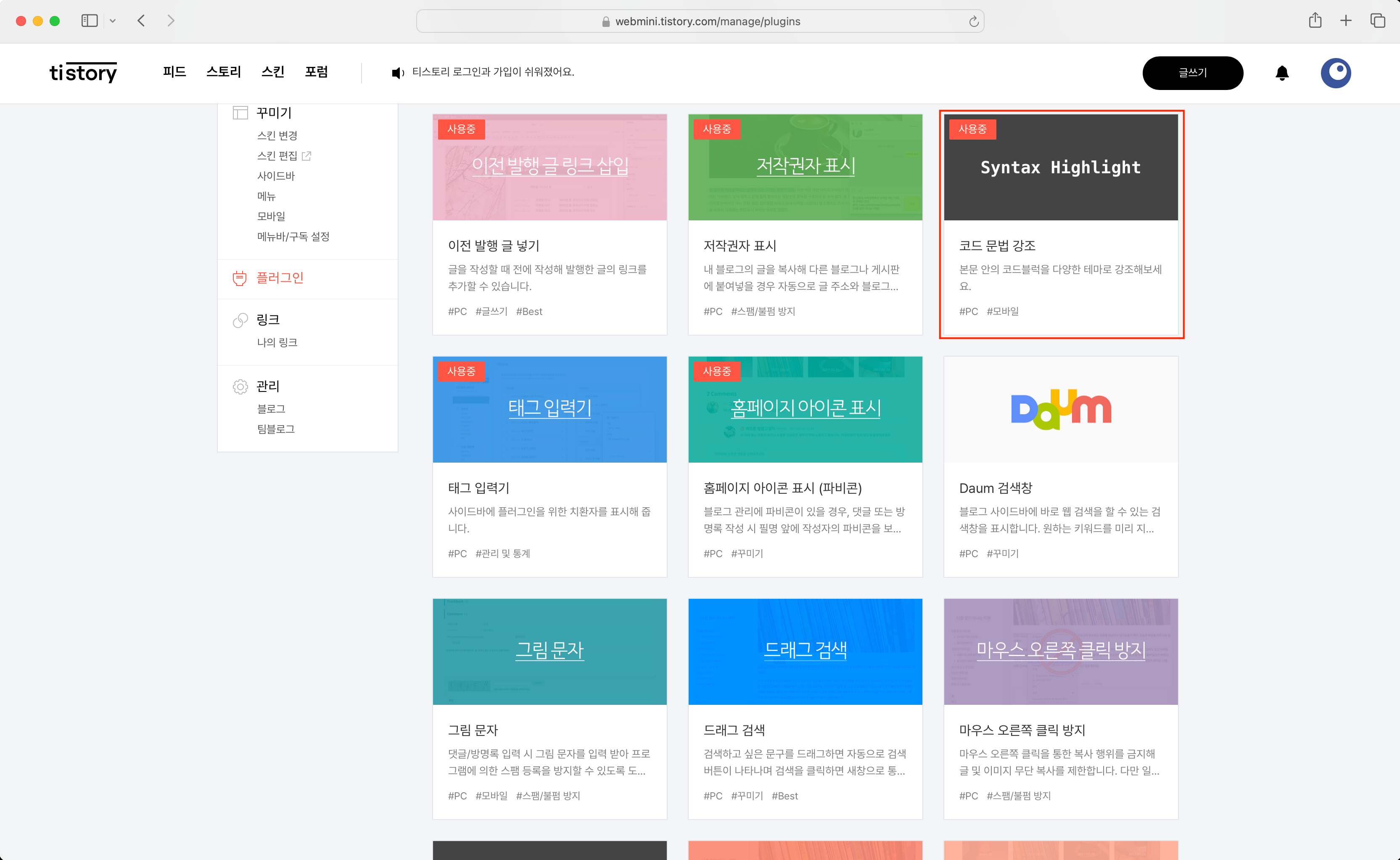1400x860 pixels.
Task: Reload the page with the refresh icon
Action: [974, 21]
